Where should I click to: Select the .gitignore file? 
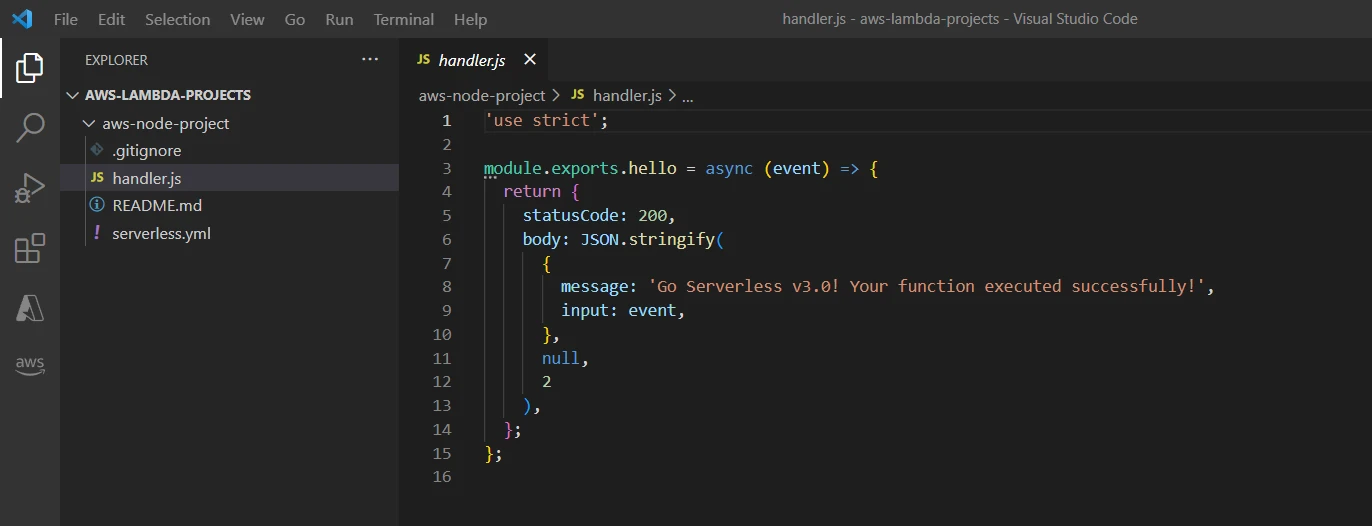click(x=146, y=150)
